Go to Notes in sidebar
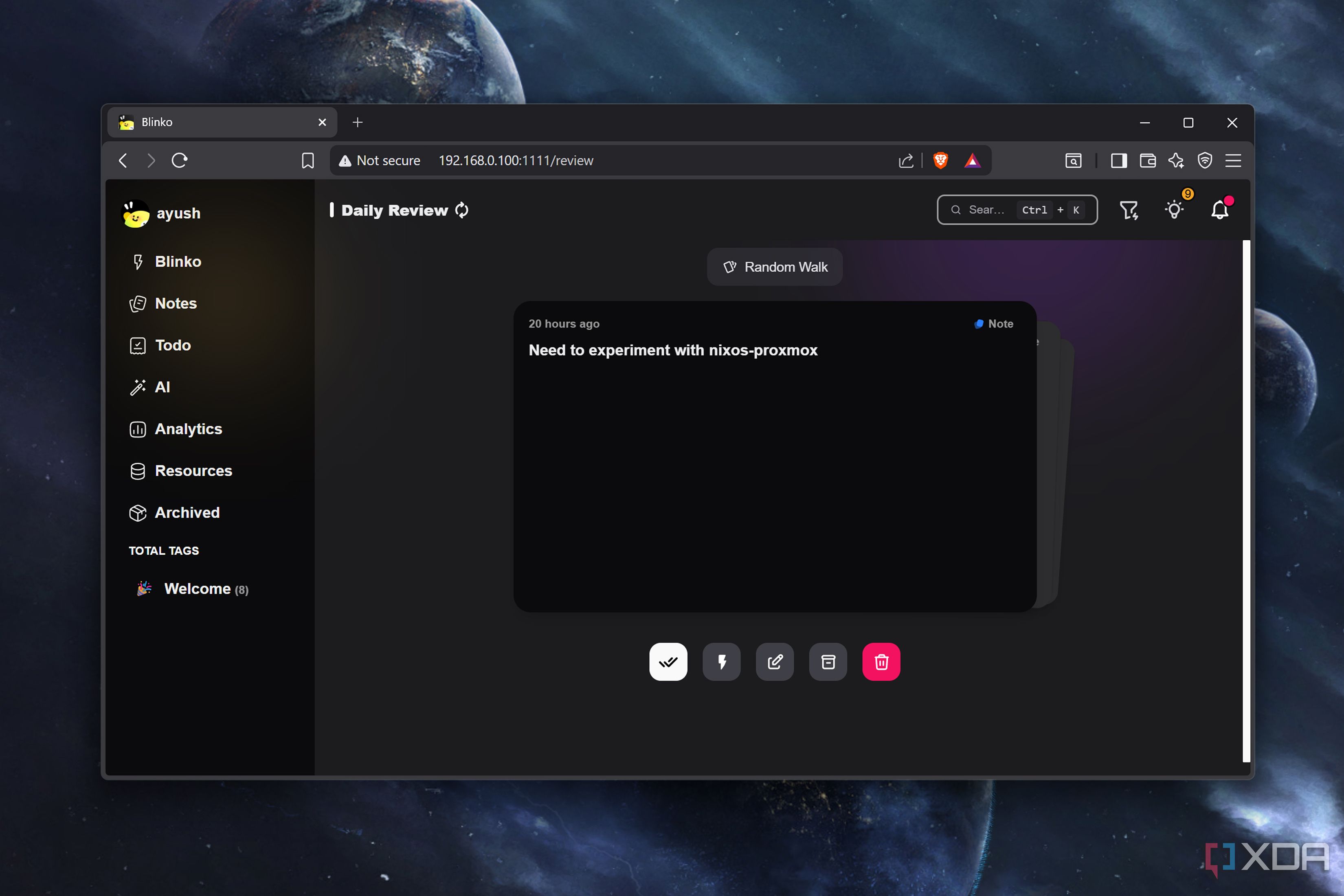The image size is (1344, 896). coord(210,303)
